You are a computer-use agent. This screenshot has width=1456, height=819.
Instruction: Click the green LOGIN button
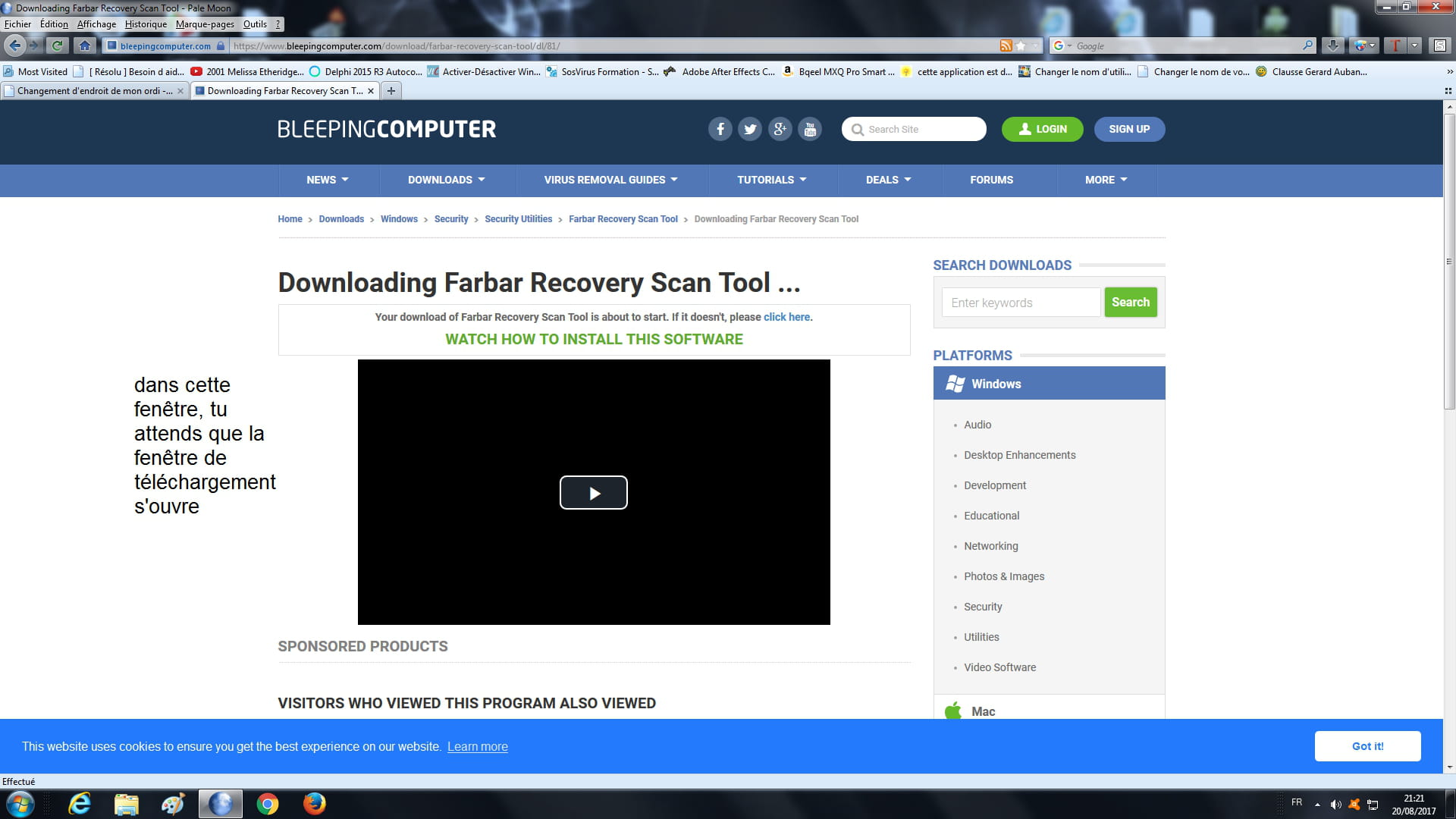tap(1042, 129)
